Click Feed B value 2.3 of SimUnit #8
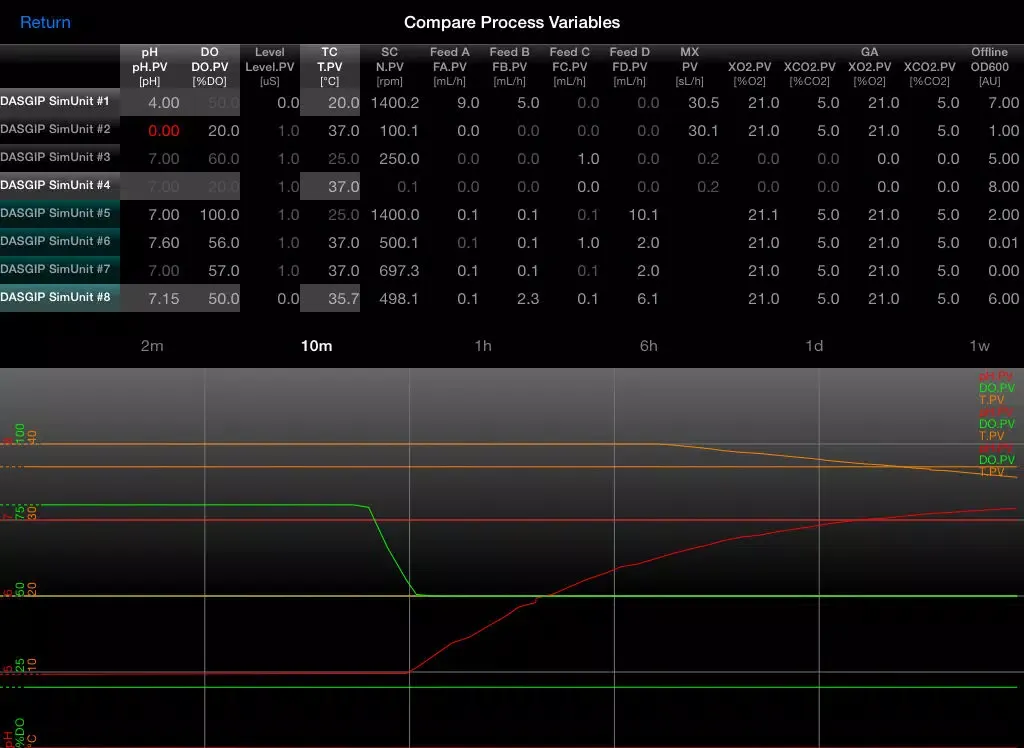Image resolution: width=1024 pixels, height=748 pixels. pyautogui.click(x=528, y=299)
